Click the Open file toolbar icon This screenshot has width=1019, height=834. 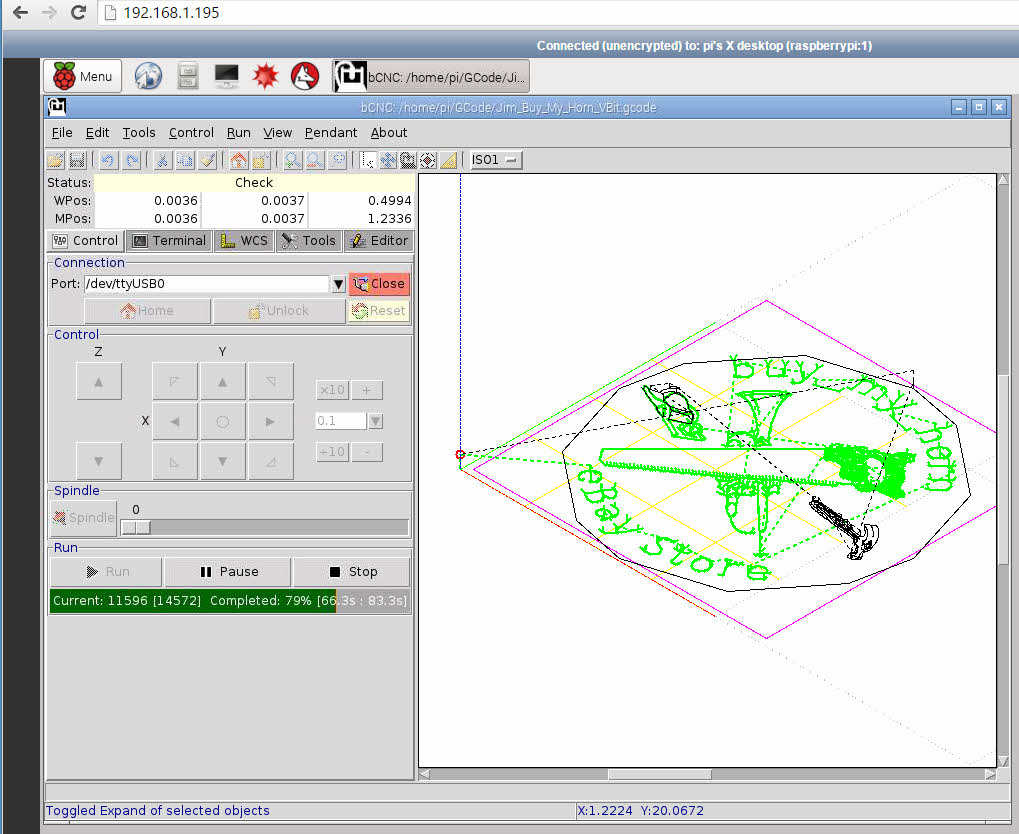pos(56,160)
